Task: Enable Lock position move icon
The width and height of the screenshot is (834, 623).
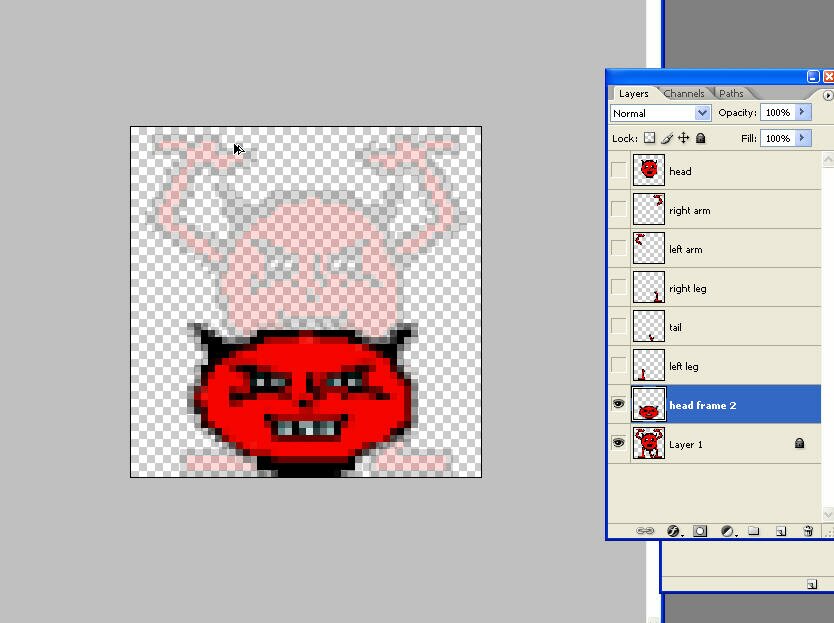Action: pos(683,138)
